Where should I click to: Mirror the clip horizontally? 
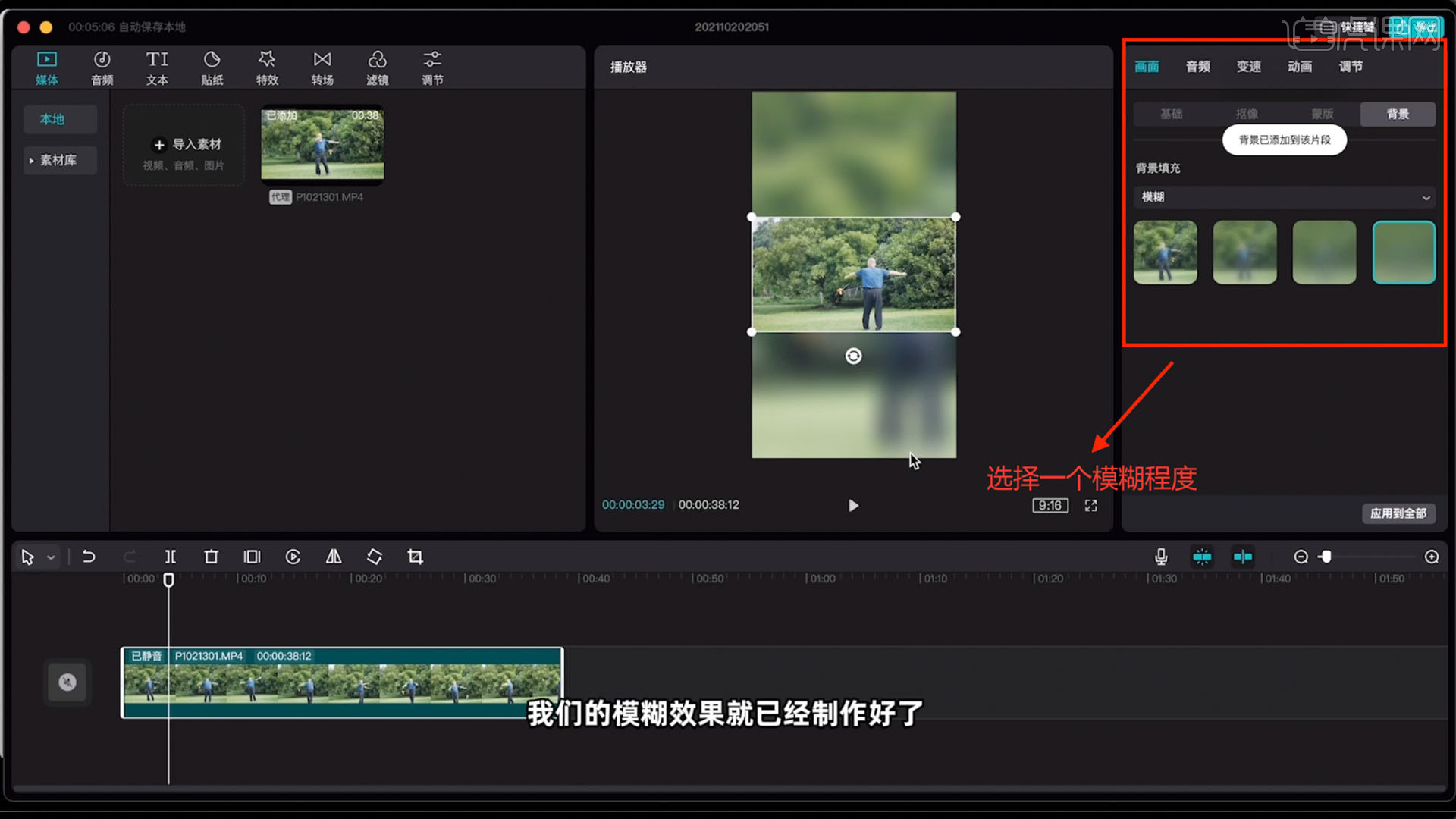pos(334,556)
